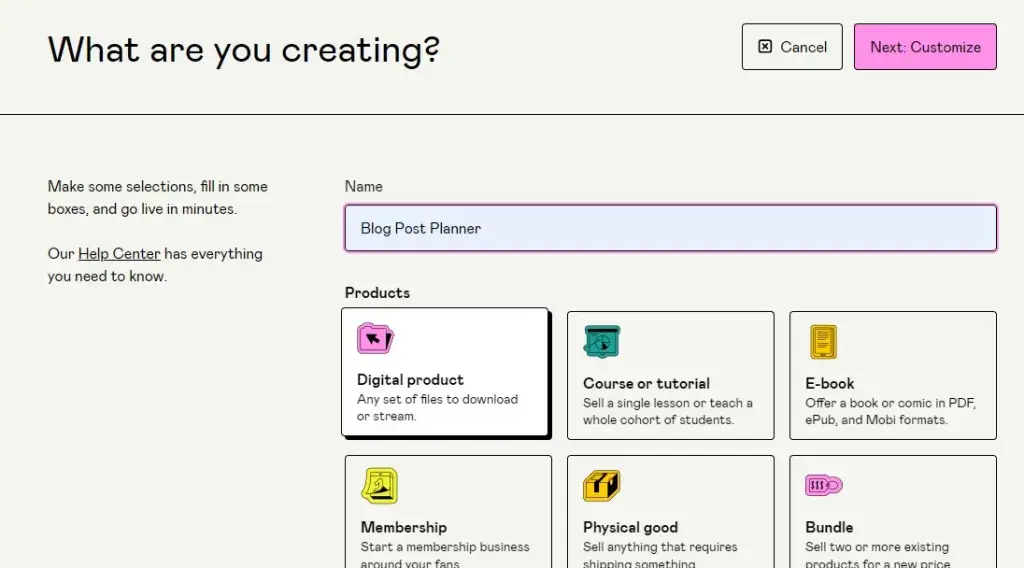This screenshot has width=1024, height=568.
Task: Select the Digital product title option
Action: [410, 380]
